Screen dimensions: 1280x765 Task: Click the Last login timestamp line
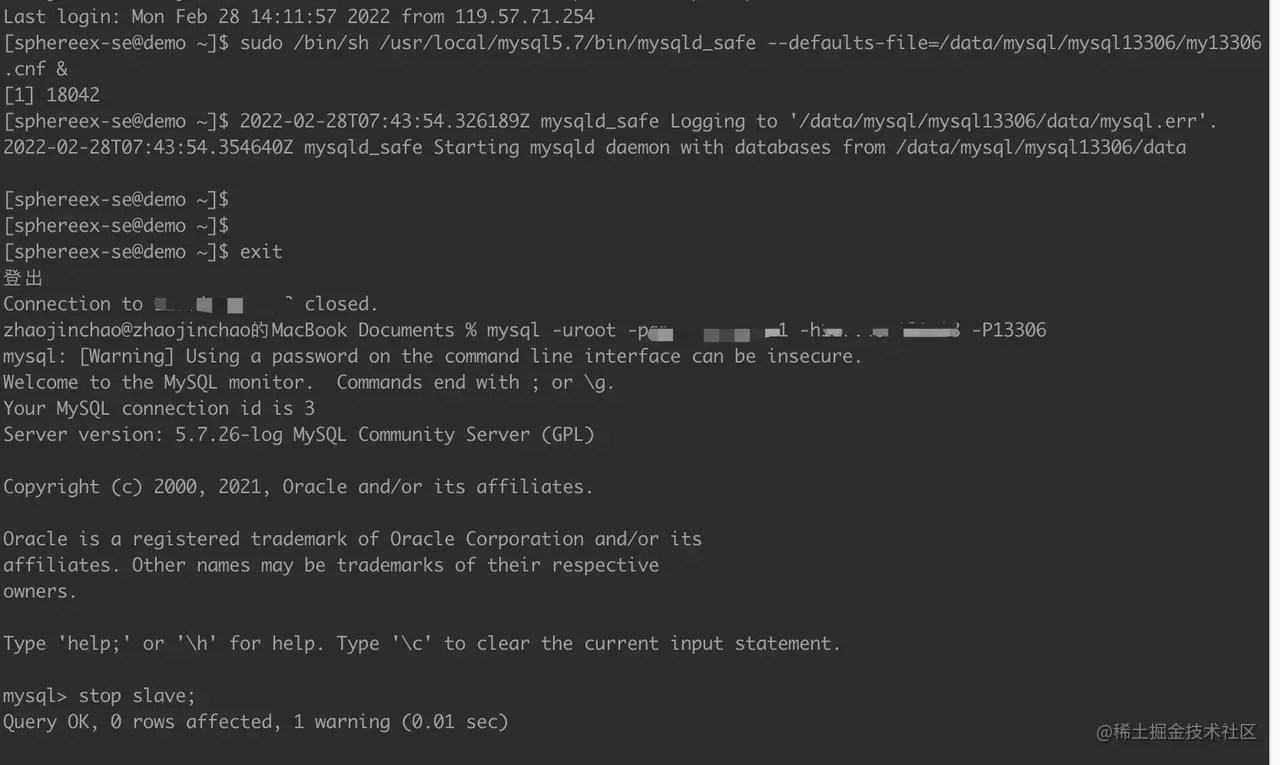298,17
